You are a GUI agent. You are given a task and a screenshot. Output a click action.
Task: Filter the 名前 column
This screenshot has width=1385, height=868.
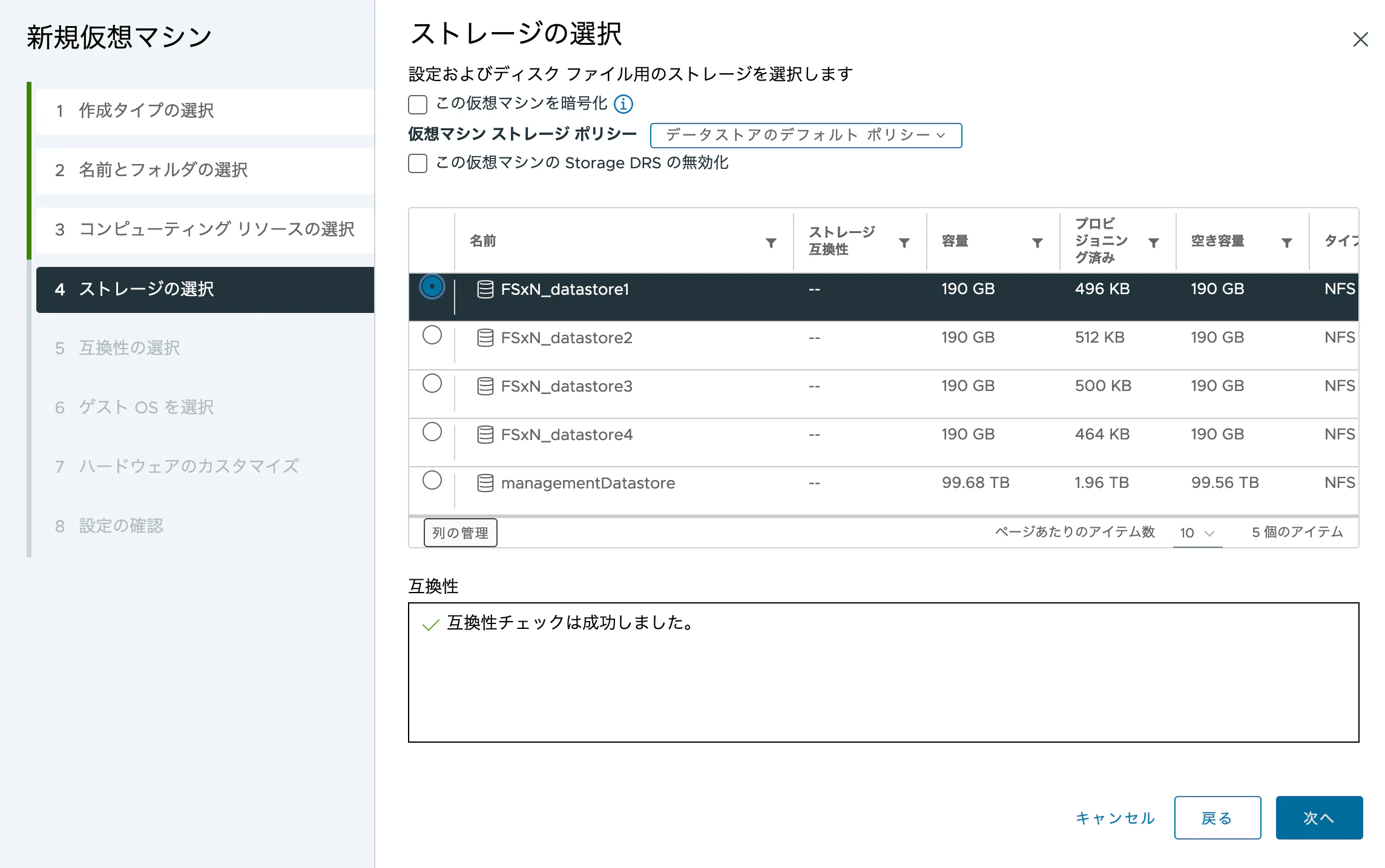coord(771,243)
